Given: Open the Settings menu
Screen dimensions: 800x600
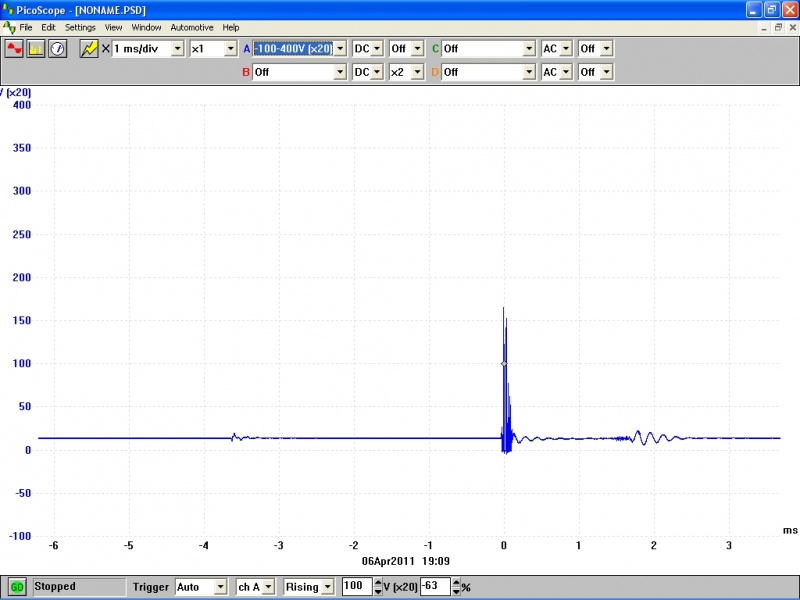Looking at the screenshot, I should [81, 27].
